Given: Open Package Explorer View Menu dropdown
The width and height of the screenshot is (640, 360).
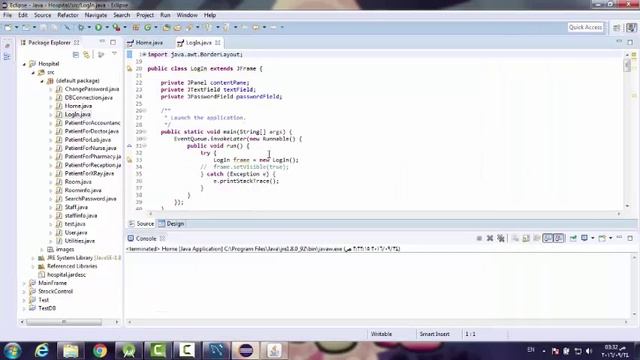Looking at the screenshot, I should (114, 54).
